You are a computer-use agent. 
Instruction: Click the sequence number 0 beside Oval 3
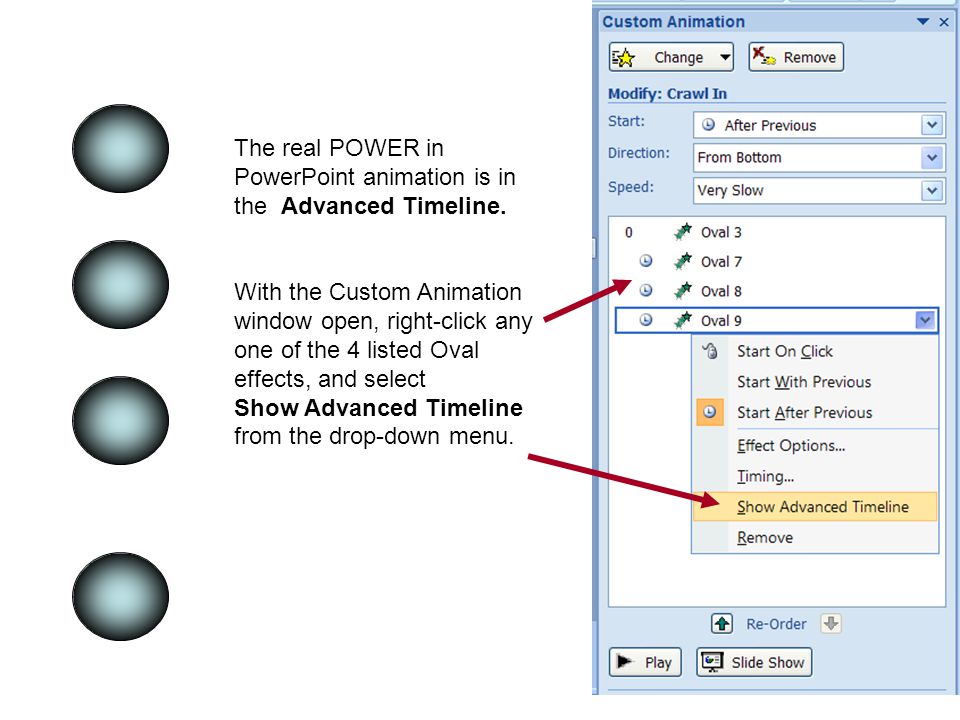(629, 233)
